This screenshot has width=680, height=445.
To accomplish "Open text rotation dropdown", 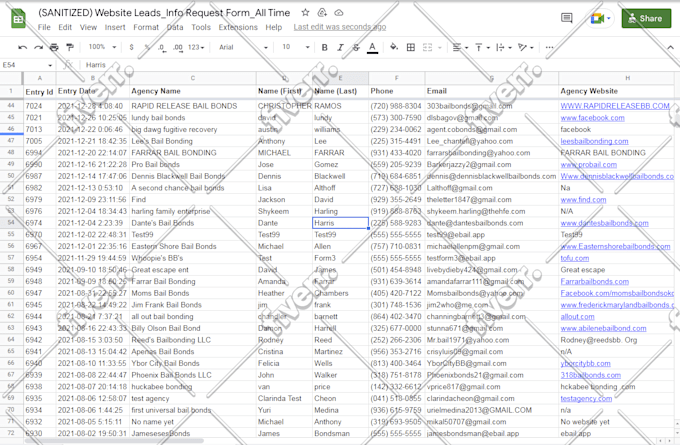I will (x=526, y=47).
